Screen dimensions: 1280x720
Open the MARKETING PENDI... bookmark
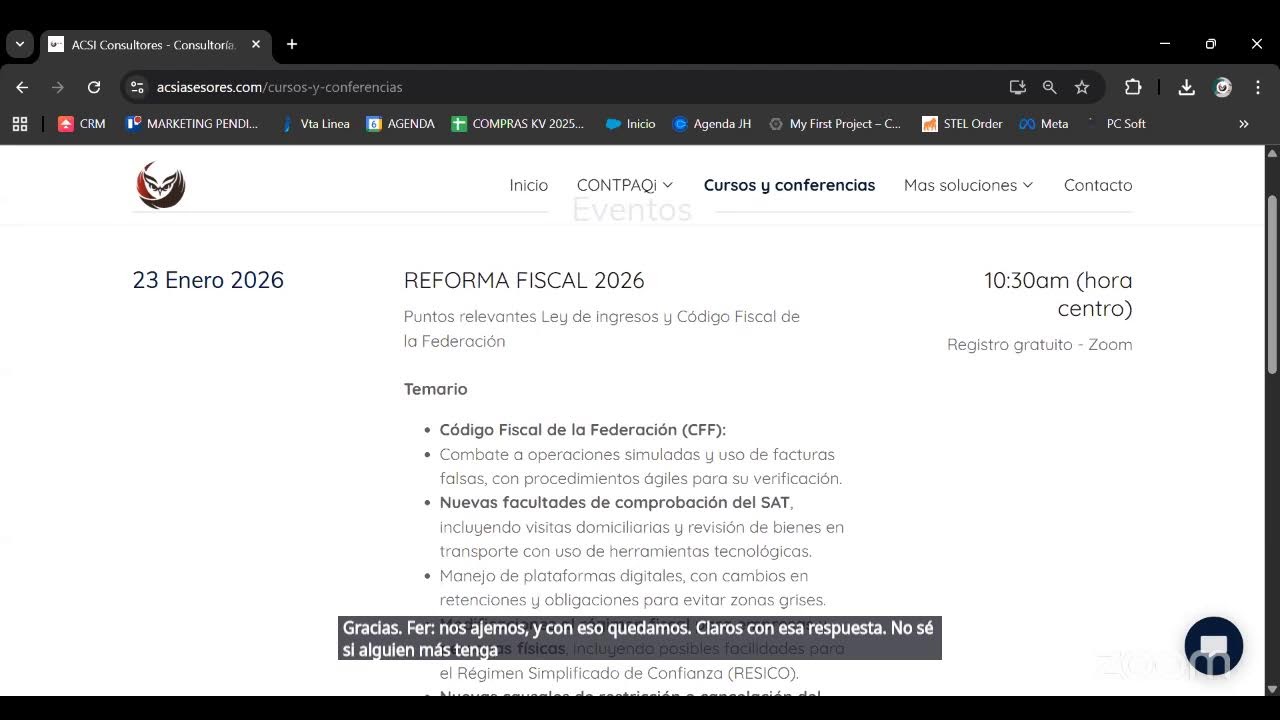[192, 124]
